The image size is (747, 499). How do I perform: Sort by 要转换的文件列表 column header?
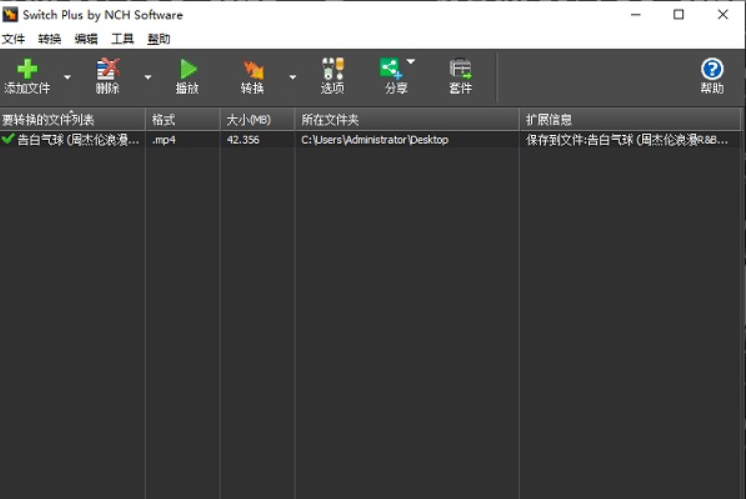tap(72, 120)
